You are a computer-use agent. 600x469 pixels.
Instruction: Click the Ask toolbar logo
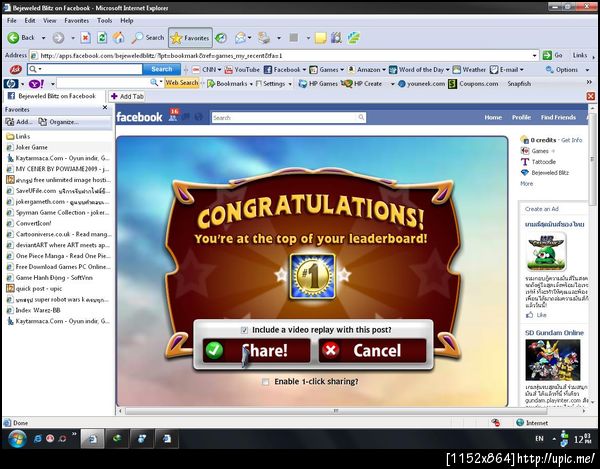pyautogui.click(x=15, y=69)
